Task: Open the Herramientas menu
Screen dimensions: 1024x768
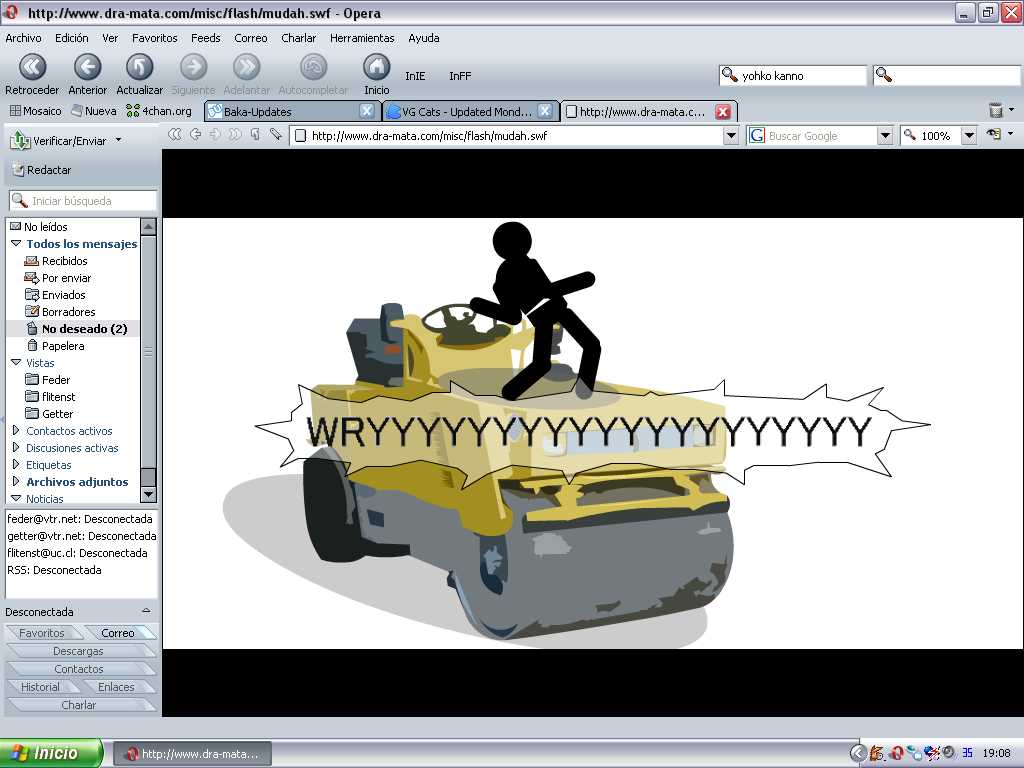Action: pos(362,38)
